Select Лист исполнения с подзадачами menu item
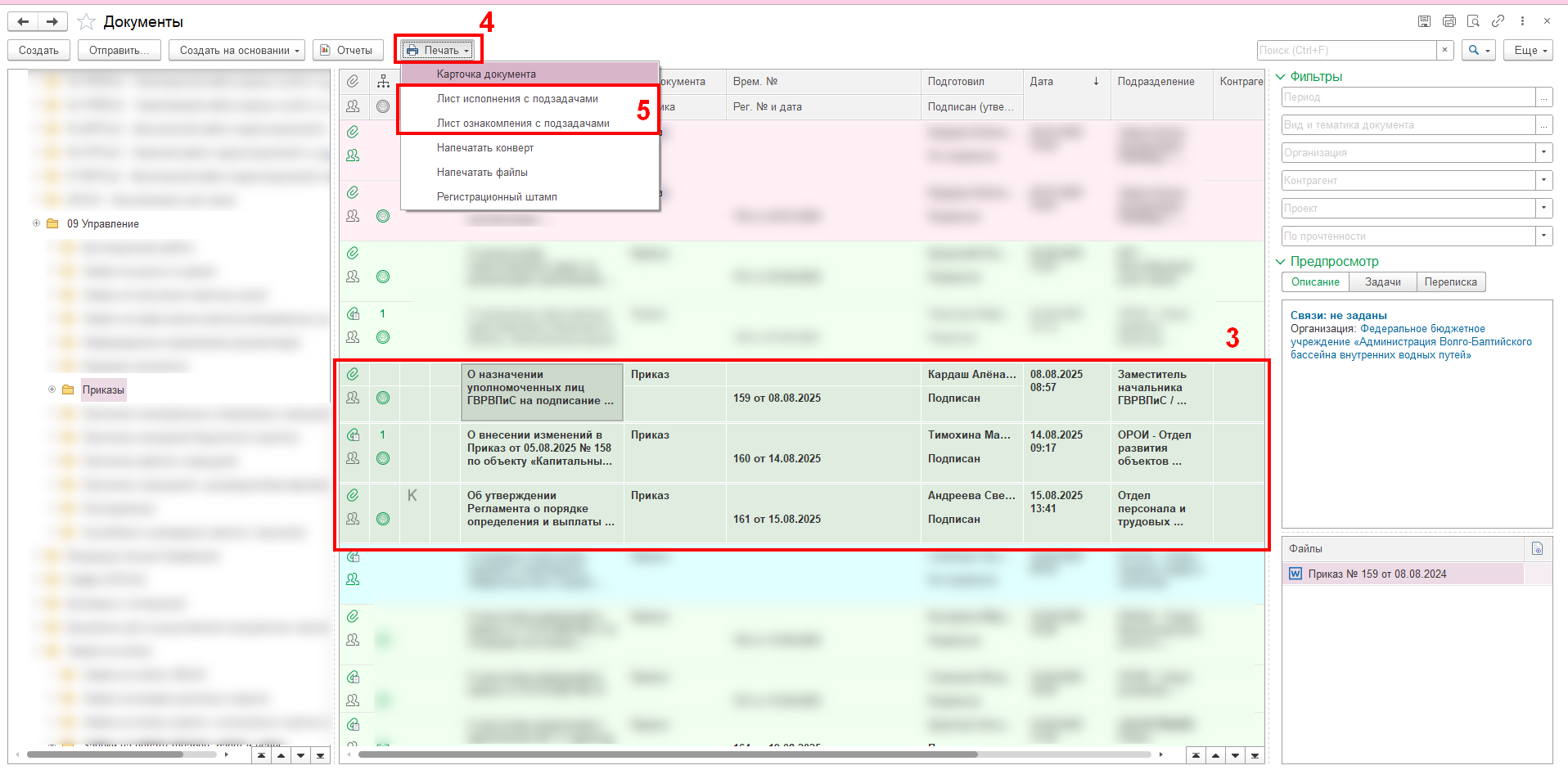The image size is (1568, 770). click(x=517, y=99)
